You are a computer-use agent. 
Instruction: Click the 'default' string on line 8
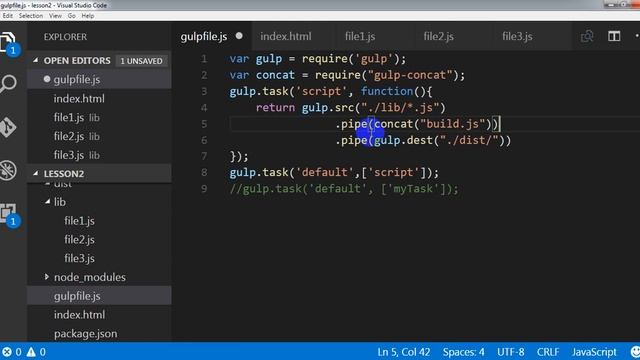324,173
